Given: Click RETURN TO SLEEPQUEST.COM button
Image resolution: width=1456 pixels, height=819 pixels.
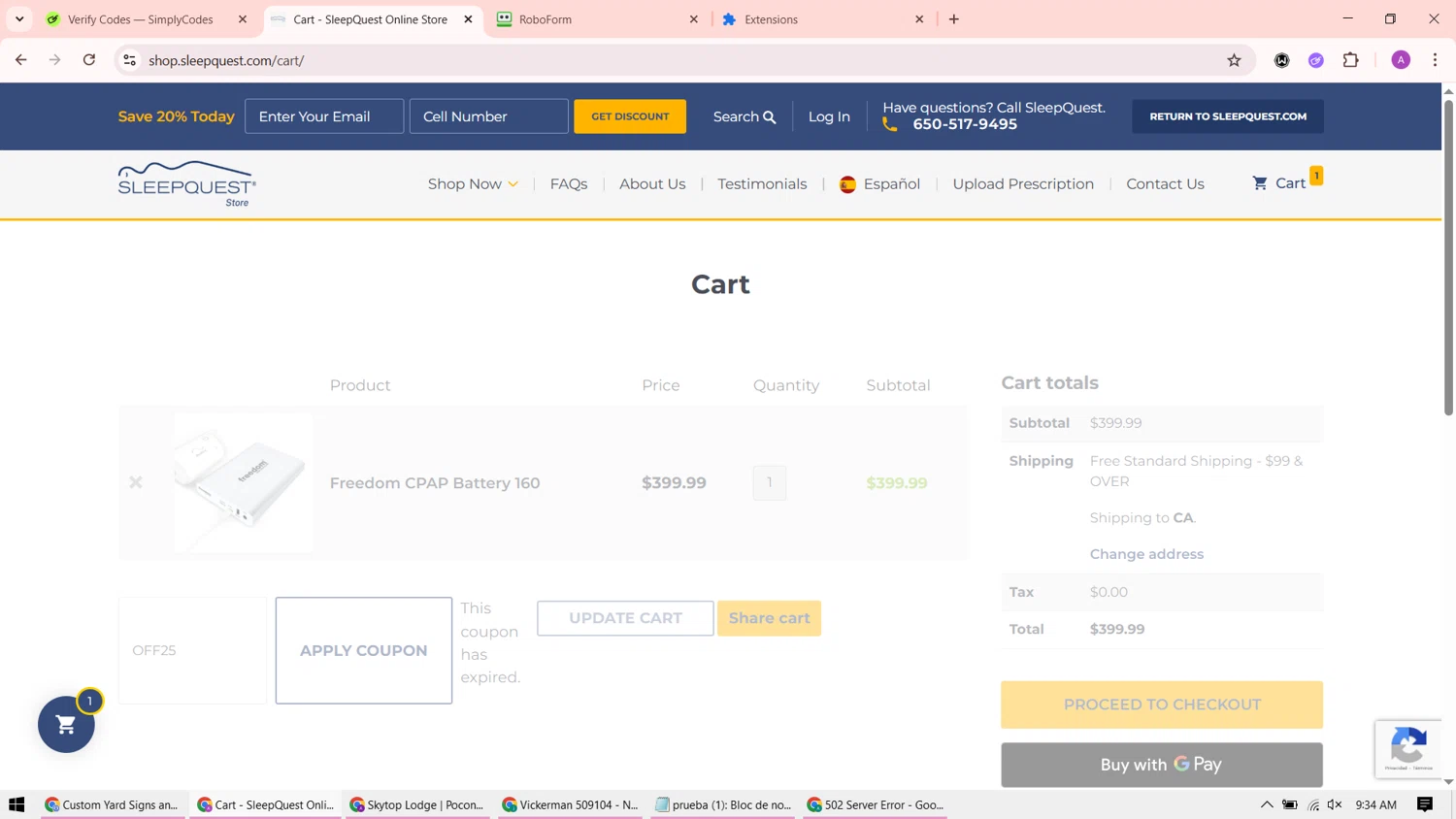Looking at the screenshot, I should pyautogui.click(x=1228, y=116).
